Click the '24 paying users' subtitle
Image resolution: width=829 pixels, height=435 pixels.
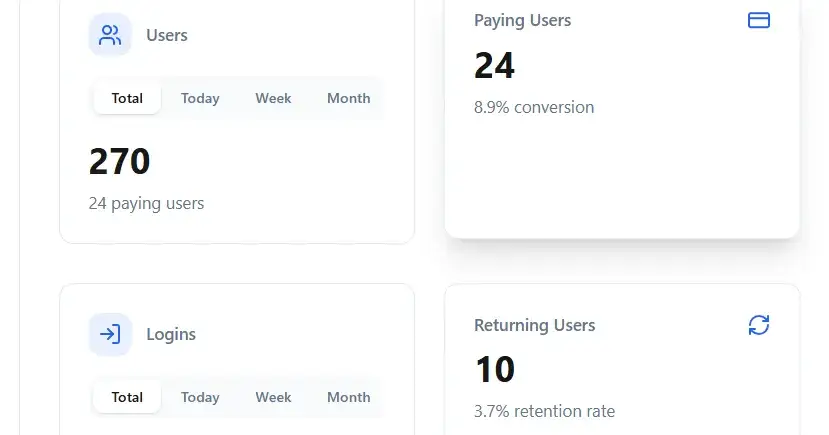tap(146, 203)
